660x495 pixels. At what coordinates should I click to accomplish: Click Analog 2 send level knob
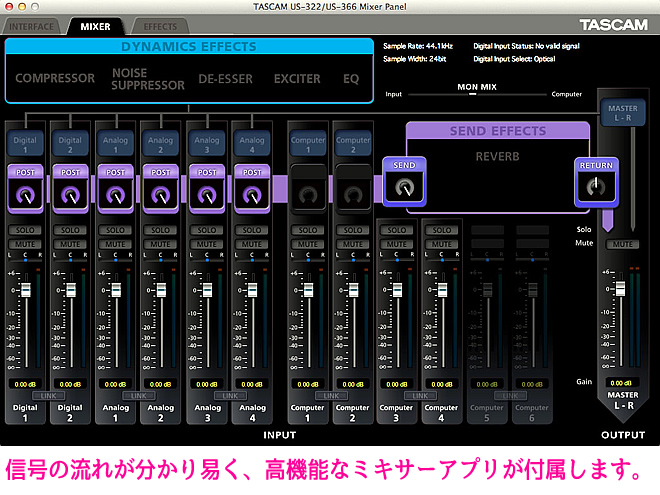[160, 195]
